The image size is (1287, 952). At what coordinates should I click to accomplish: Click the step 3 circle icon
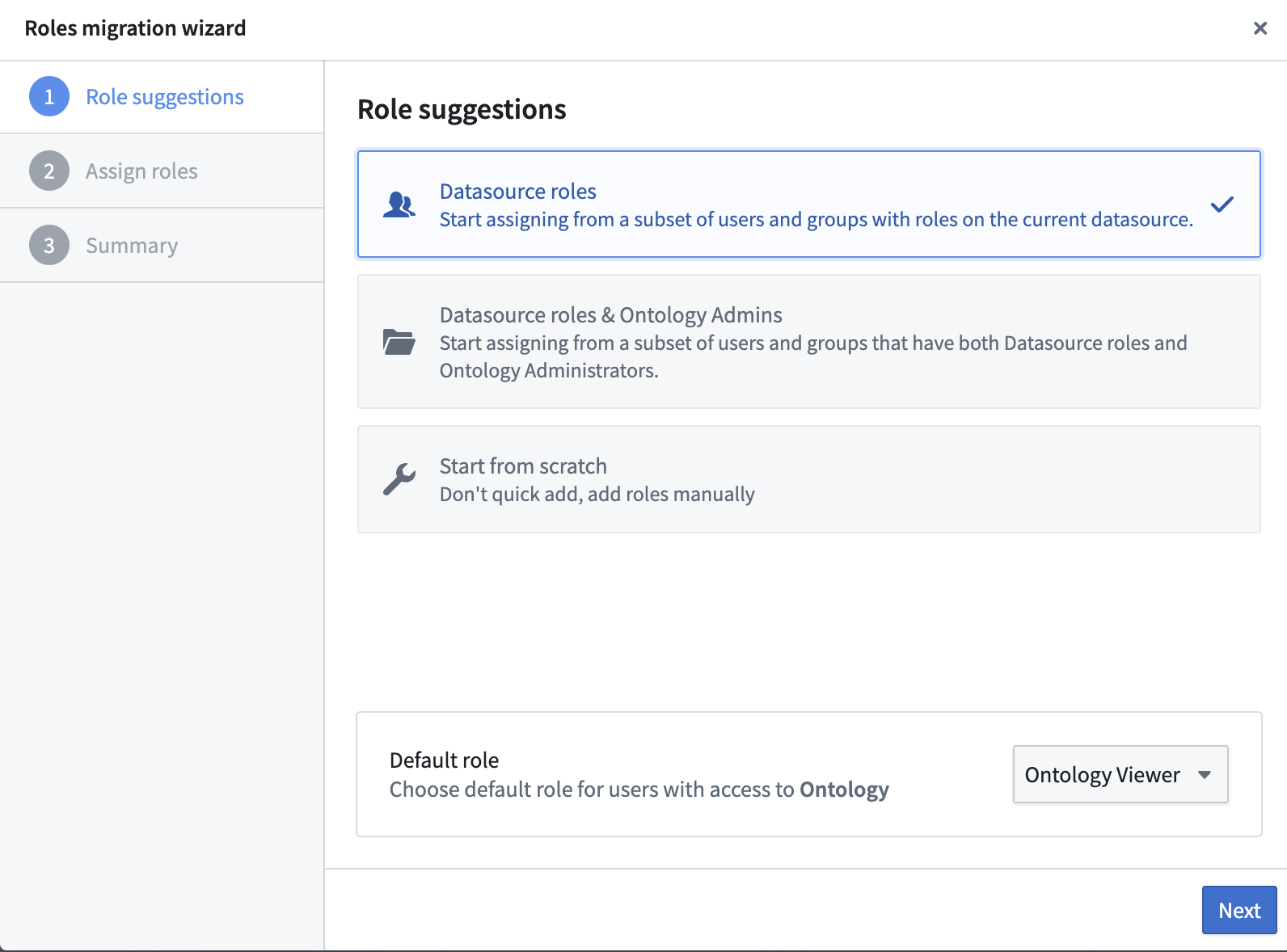click(49, 246)
